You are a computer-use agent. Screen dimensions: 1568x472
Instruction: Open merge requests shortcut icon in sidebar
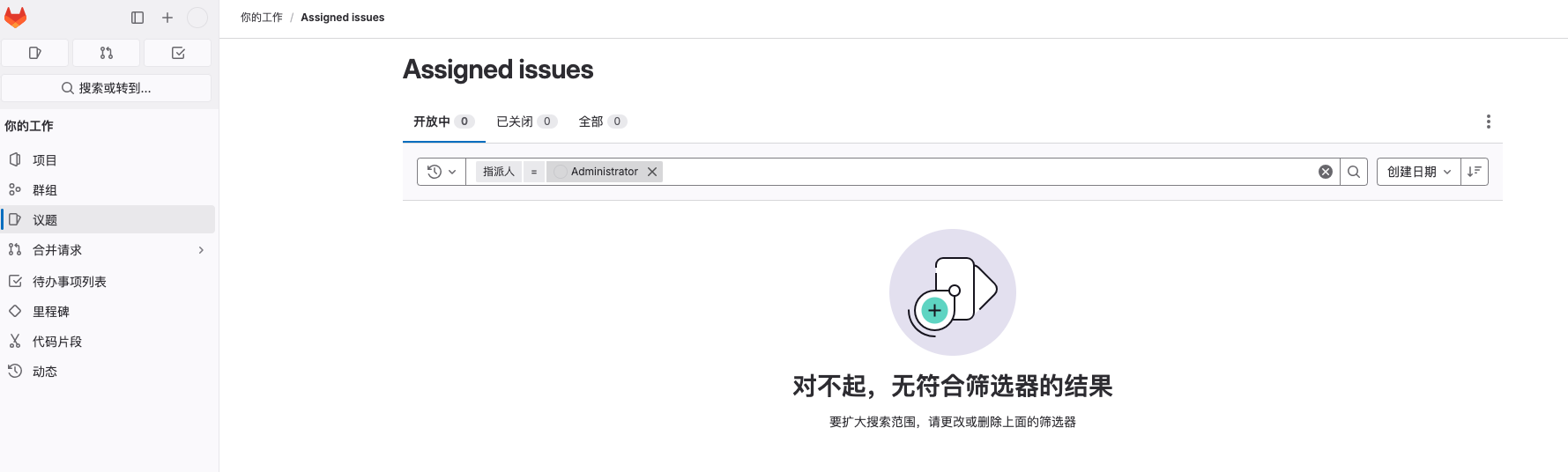[x=106, y=53]
